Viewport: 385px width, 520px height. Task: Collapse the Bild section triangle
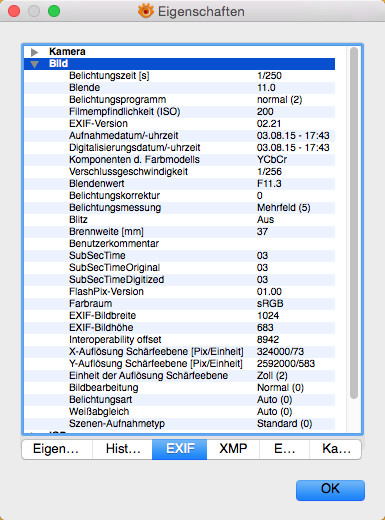(34, 64)
